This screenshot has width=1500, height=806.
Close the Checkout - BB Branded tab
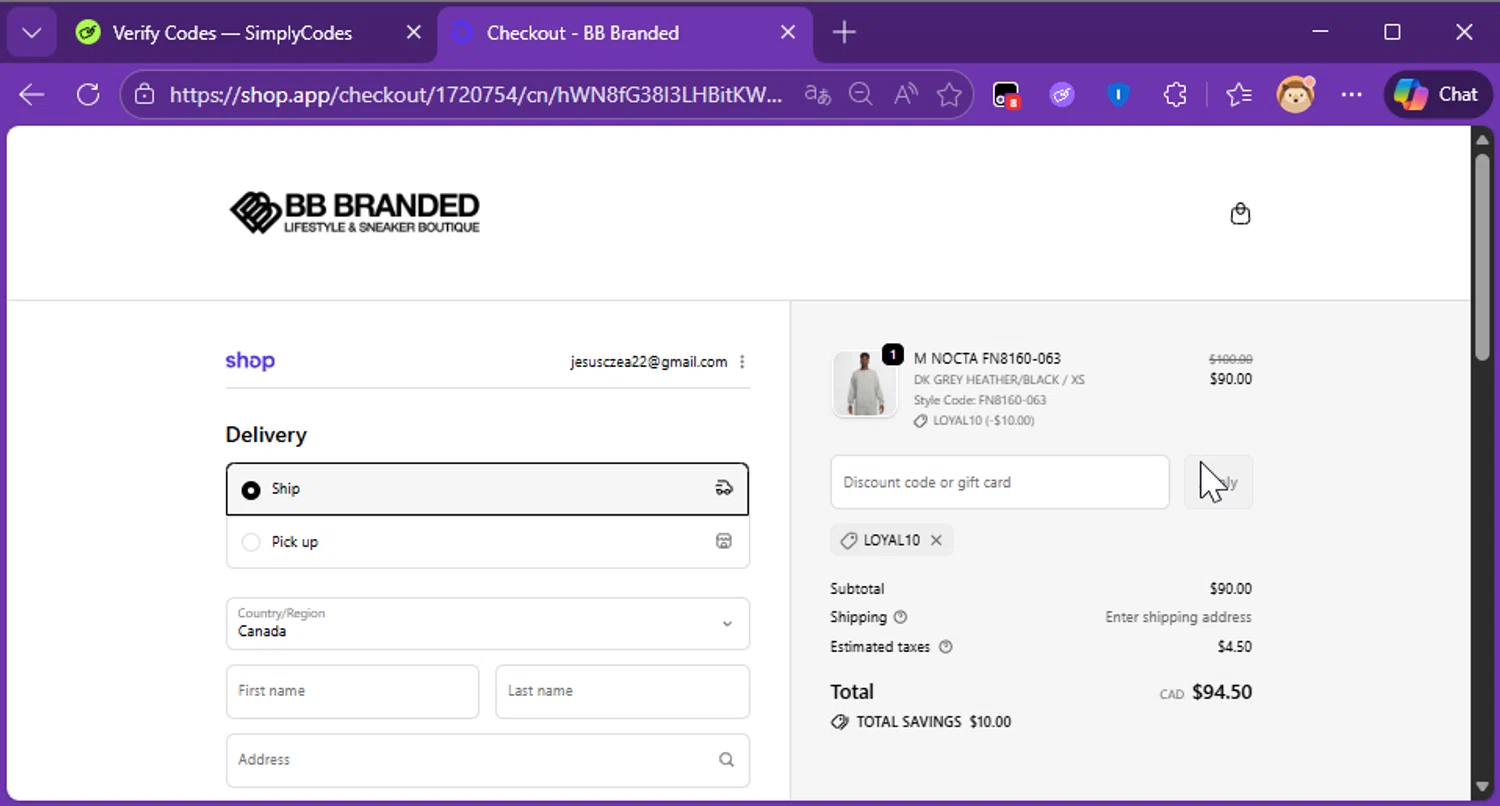coord(788,33)
